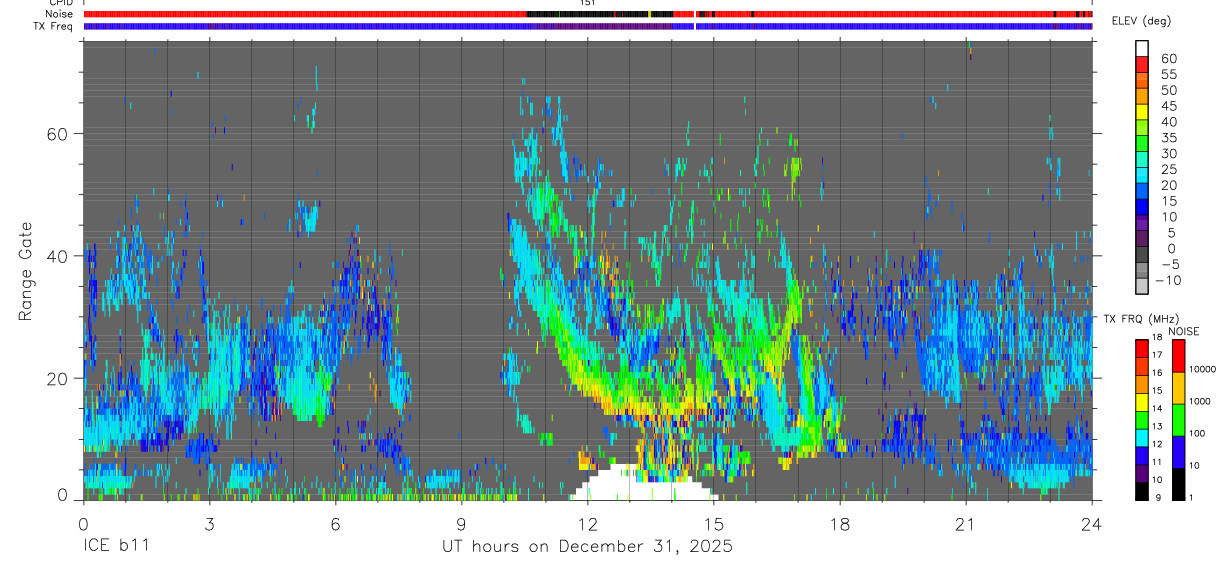
Task: Click the 100 label on NOISE legend
Action: click(1196, 434)
